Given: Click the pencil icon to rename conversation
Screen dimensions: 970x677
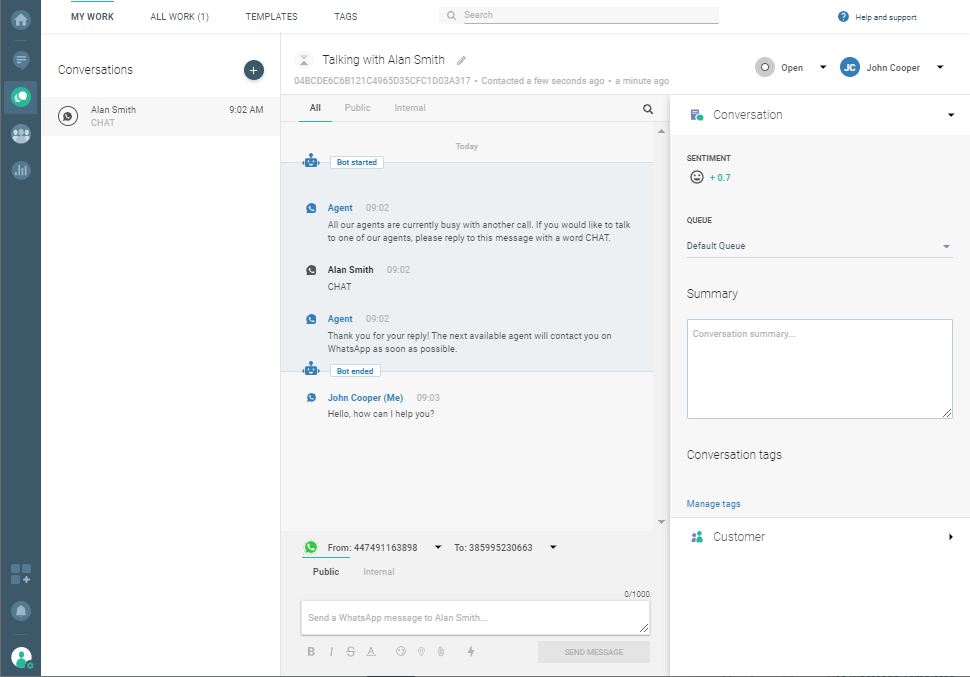Looking at the screenshot, I should click(x=461, y=61).
